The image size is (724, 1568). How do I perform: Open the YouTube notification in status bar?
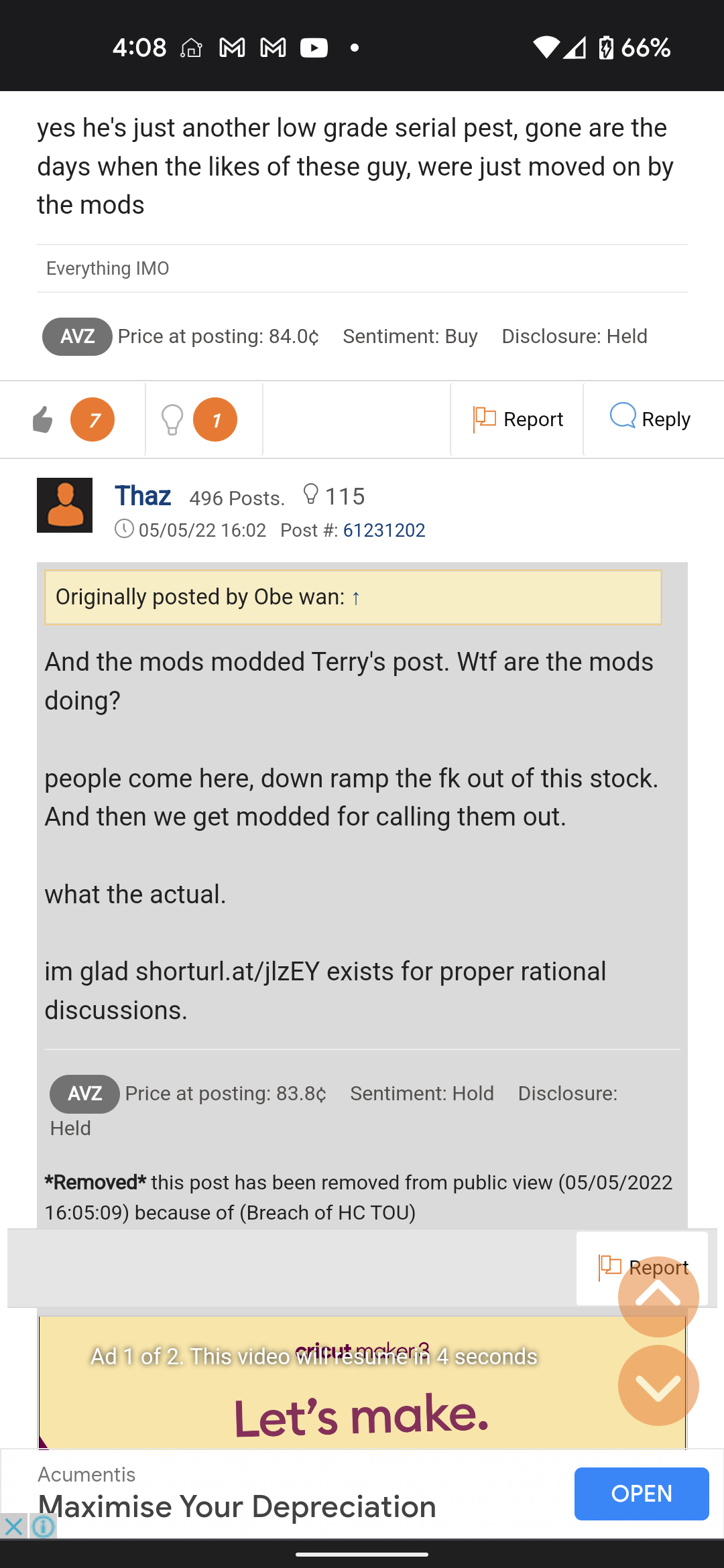[314, 48]
